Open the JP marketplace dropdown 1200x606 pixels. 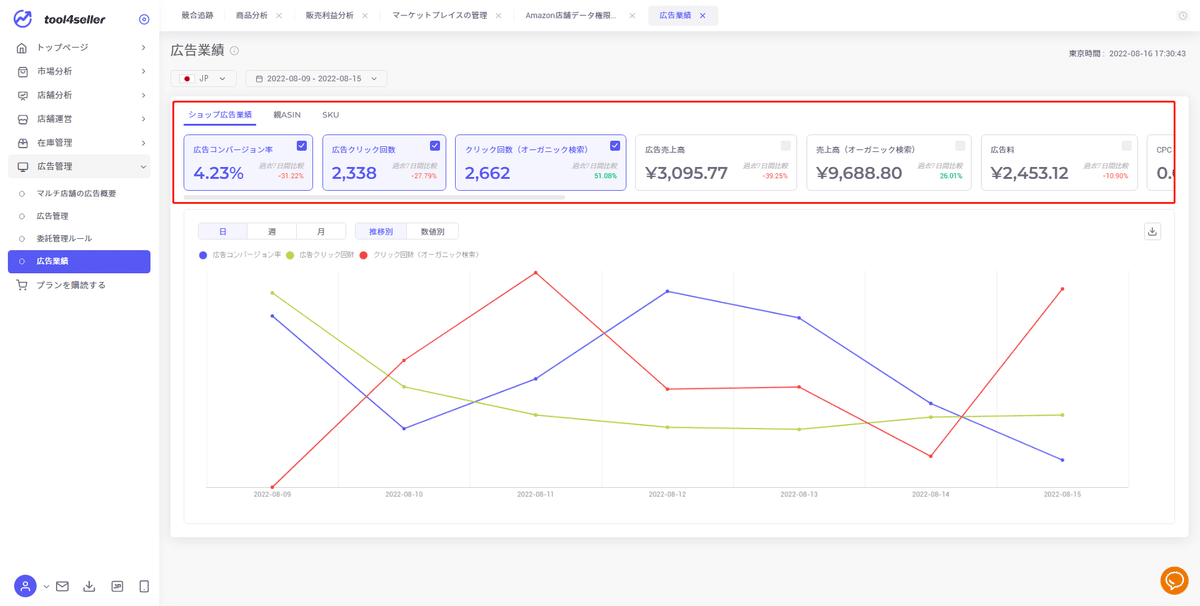pos(204,78)
